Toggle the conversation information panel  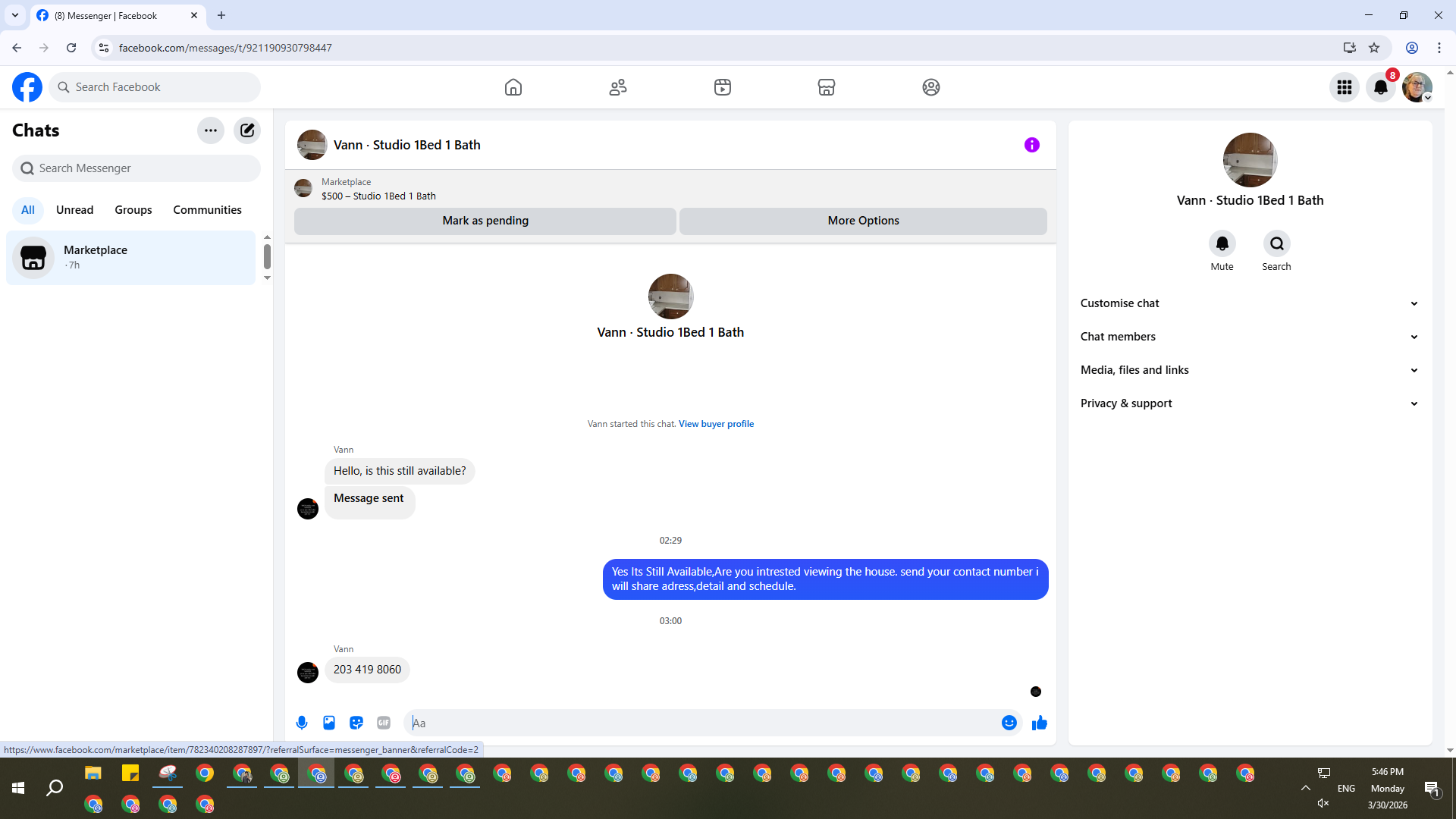(x=1032, y=145)
